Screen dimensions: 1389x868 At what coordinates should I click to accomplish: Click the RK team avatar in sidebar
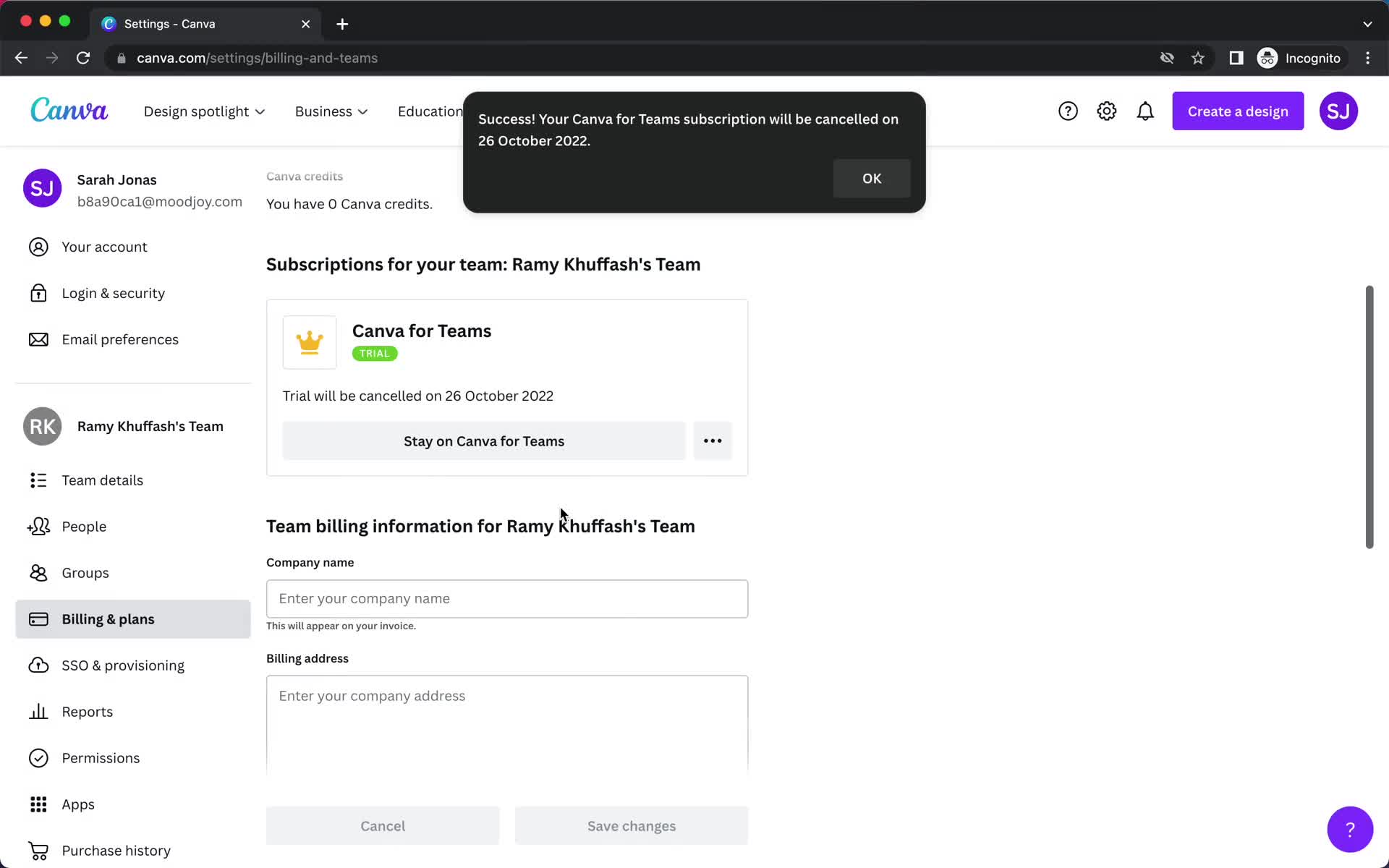click(x=43, y=426)
